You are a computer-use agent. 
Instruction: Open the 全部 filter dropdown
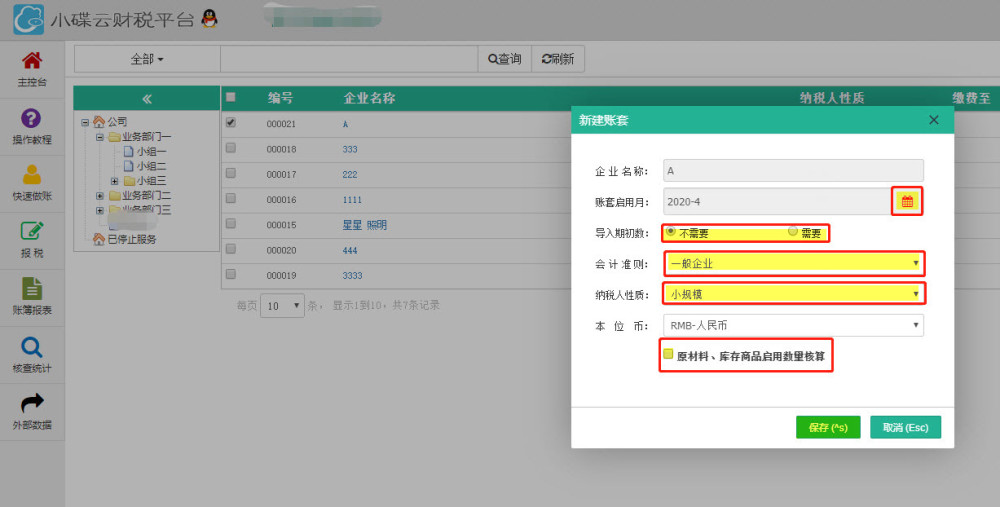(147, 59)
